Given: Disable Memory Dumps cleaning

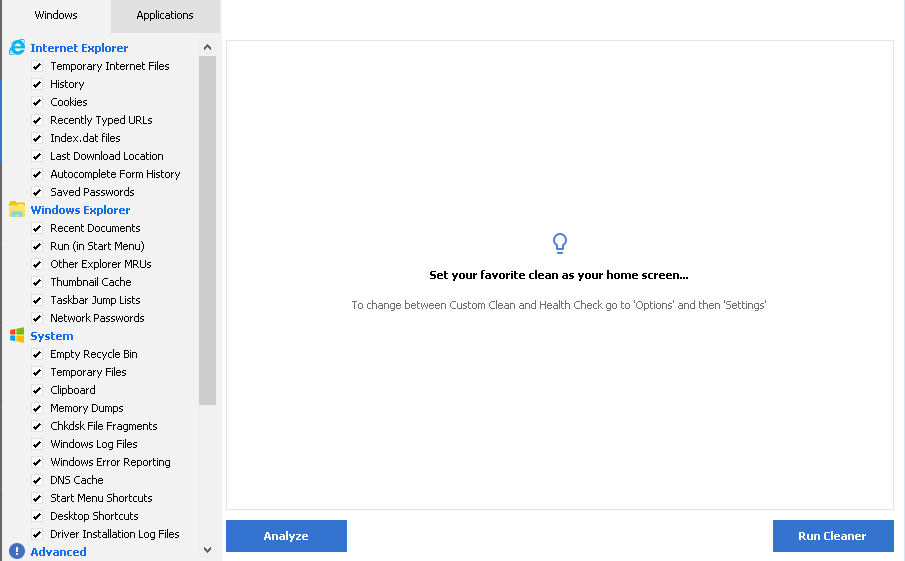Looking at the screenshot, I should click(37, 408).
